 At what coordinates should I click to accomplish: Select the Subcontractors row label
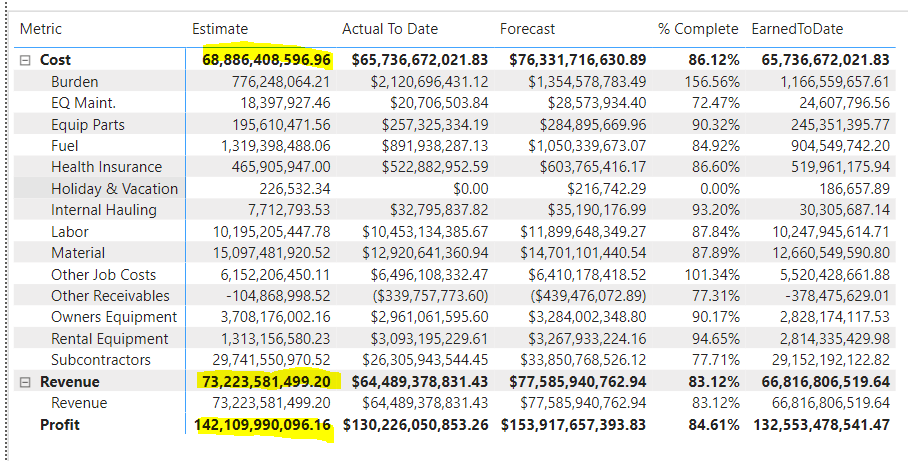101,360
